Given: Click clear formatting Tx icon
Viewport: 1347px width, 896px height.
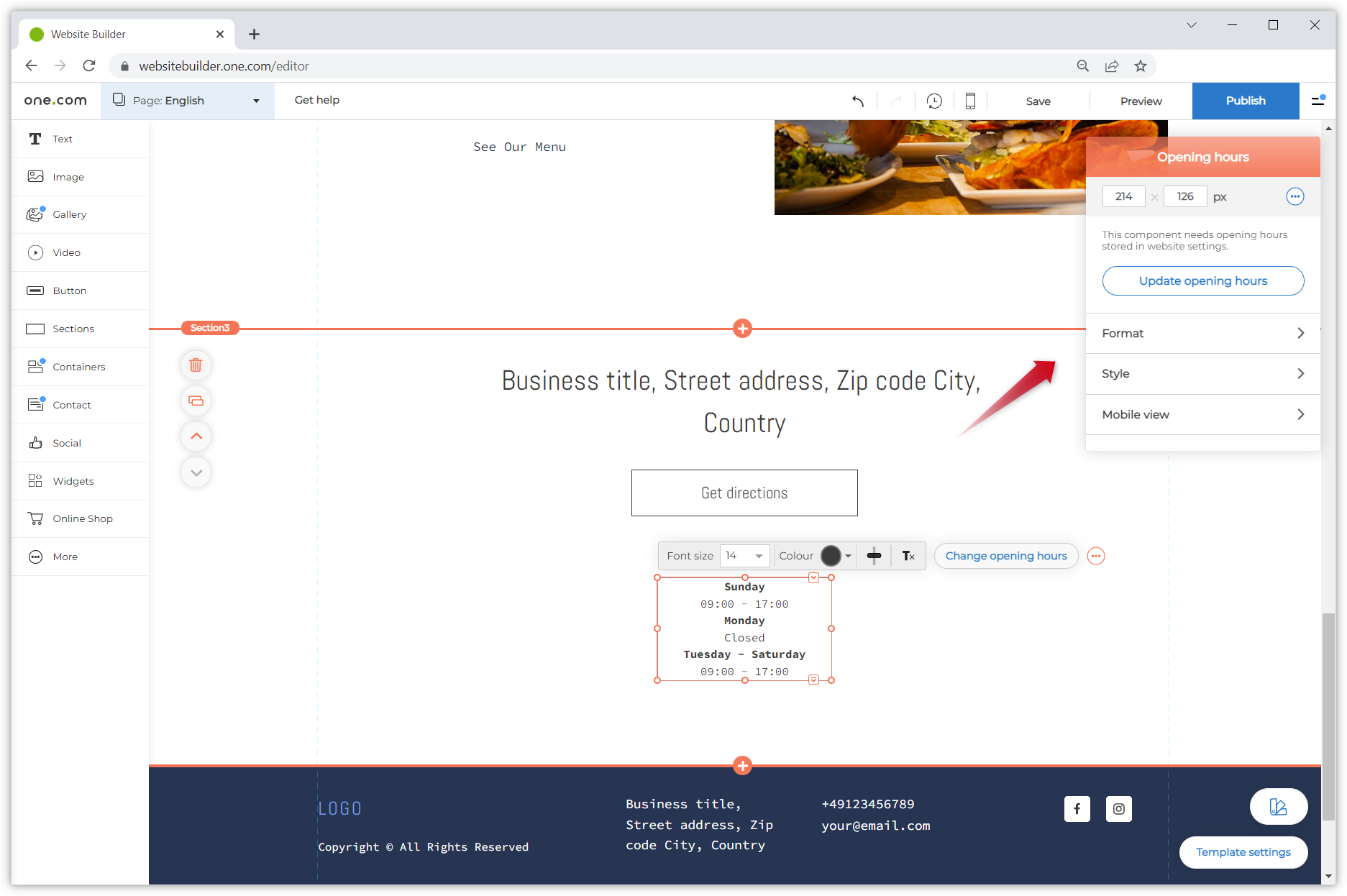Looking at the screenshot, I should (x=908, y=556).
